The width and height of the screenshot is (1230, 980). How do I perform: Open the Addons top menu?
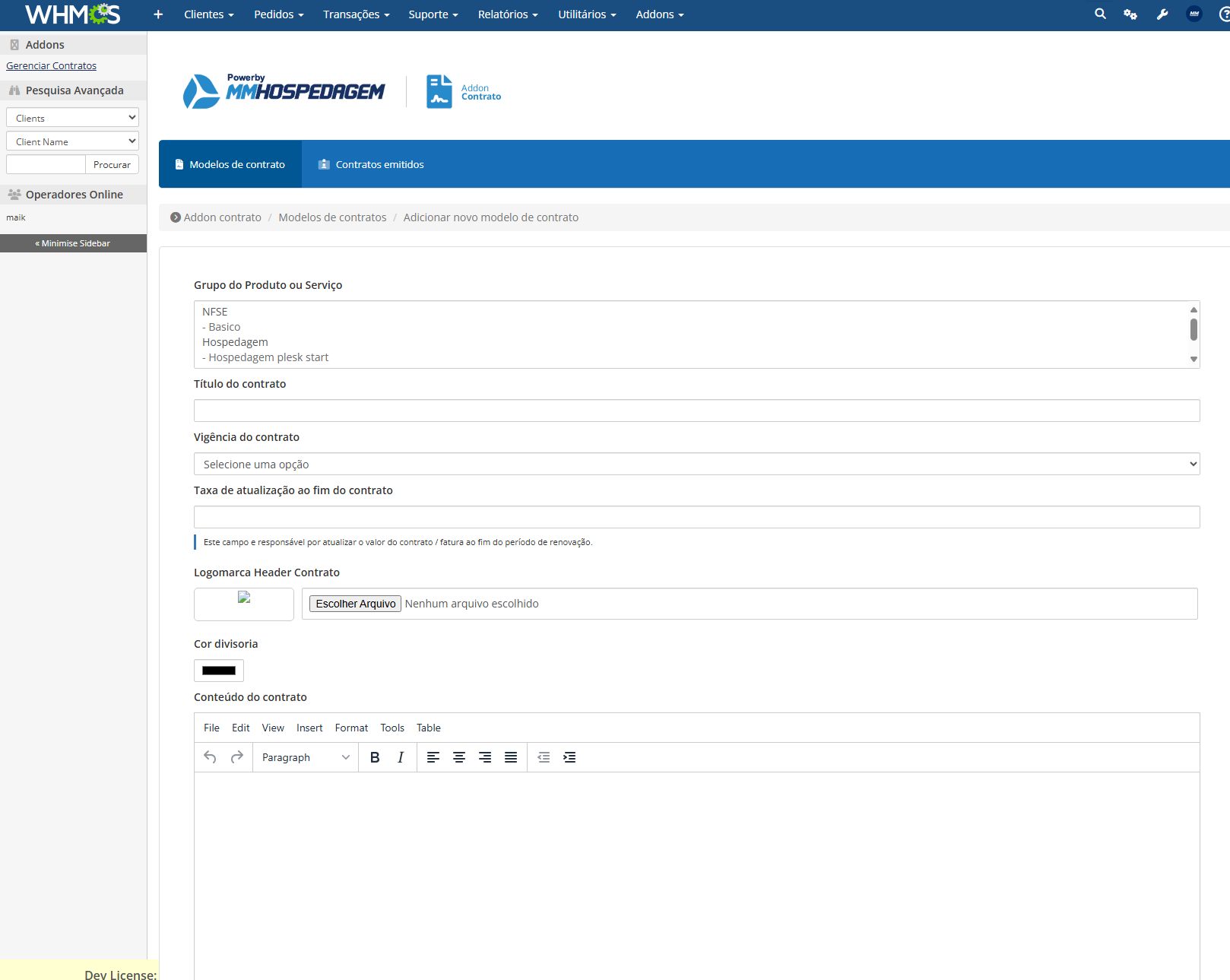[x=660, y=14]
